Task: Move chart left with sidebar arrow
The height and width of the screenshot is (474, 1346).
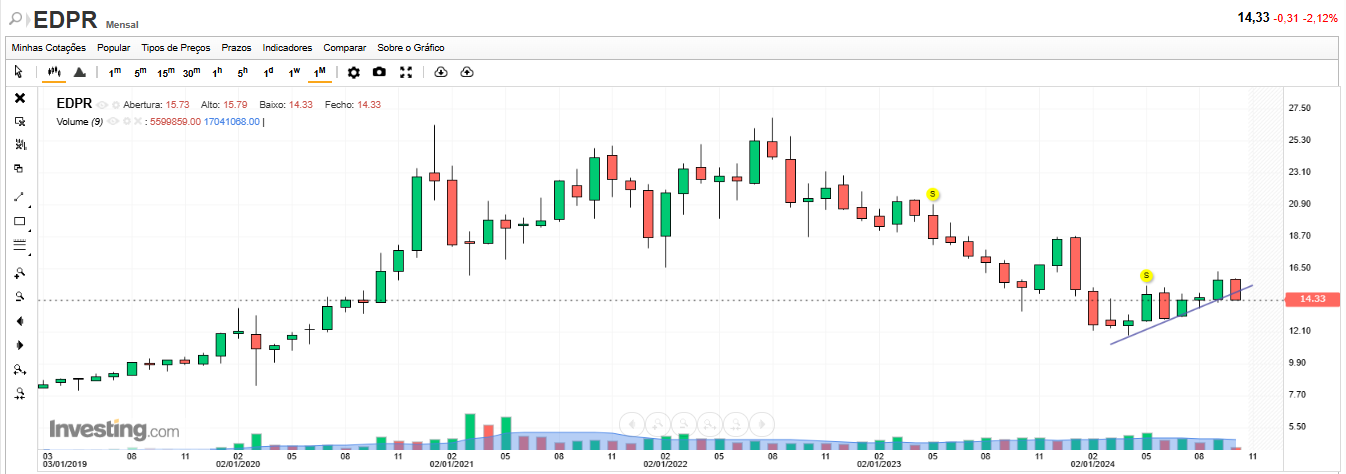Action: pos(19,321)
